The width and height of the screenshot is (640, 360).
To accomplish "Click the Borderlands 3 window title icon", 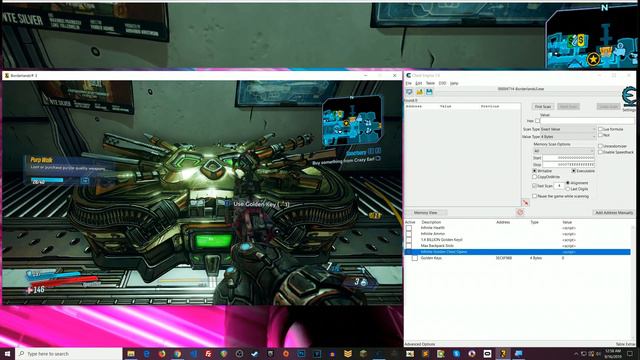I will pyautogui.click(x=6, y=76).
